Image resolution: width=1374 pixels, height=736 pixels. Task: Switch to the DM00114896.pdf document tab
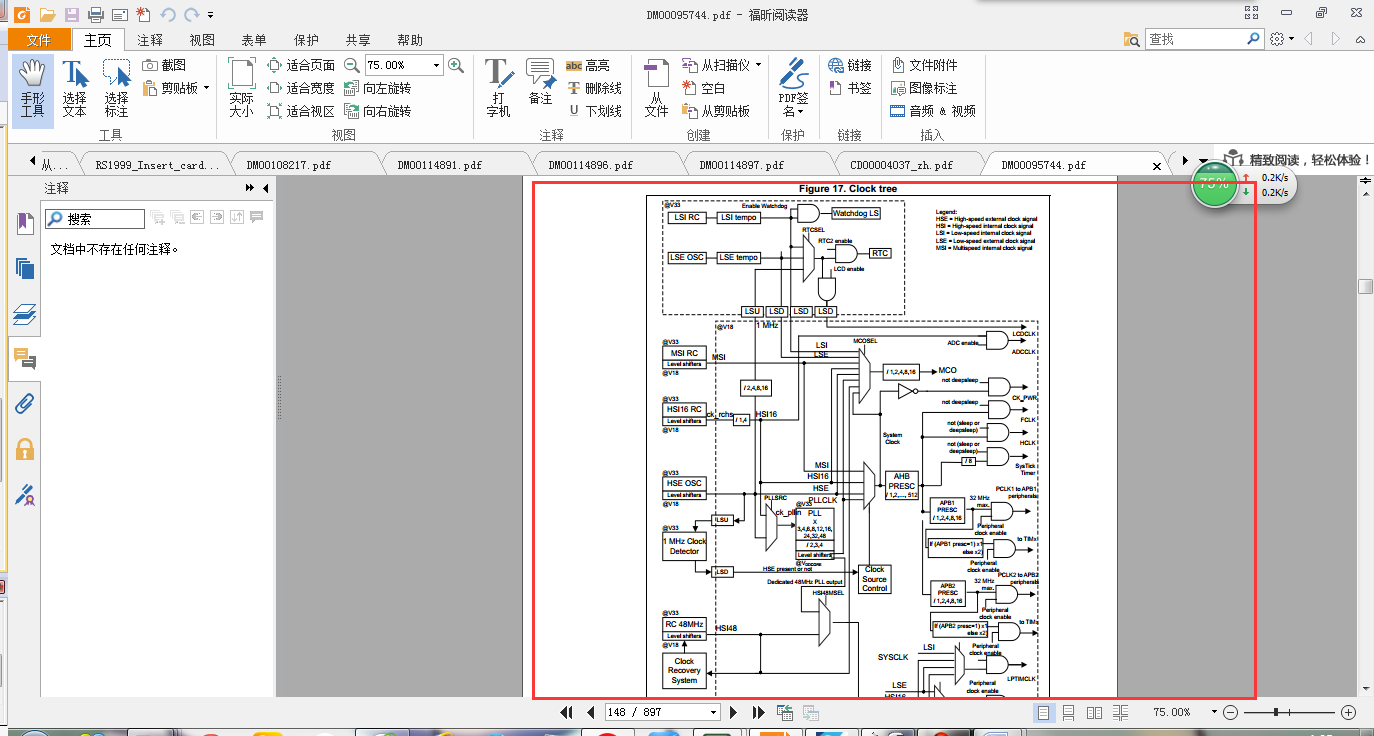(591, 165)
